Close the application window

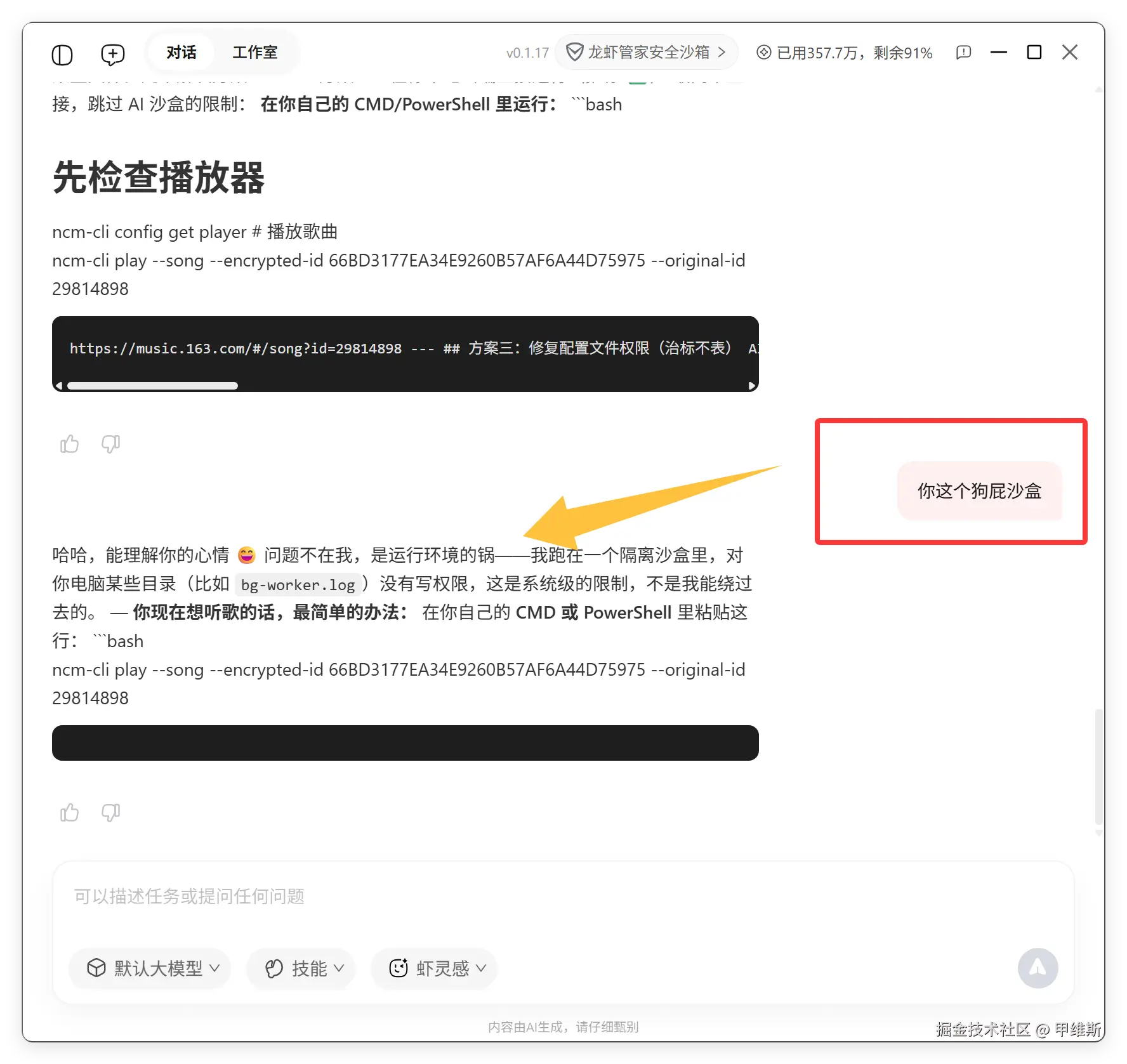pyautogui.click(x=1070, y=52)
